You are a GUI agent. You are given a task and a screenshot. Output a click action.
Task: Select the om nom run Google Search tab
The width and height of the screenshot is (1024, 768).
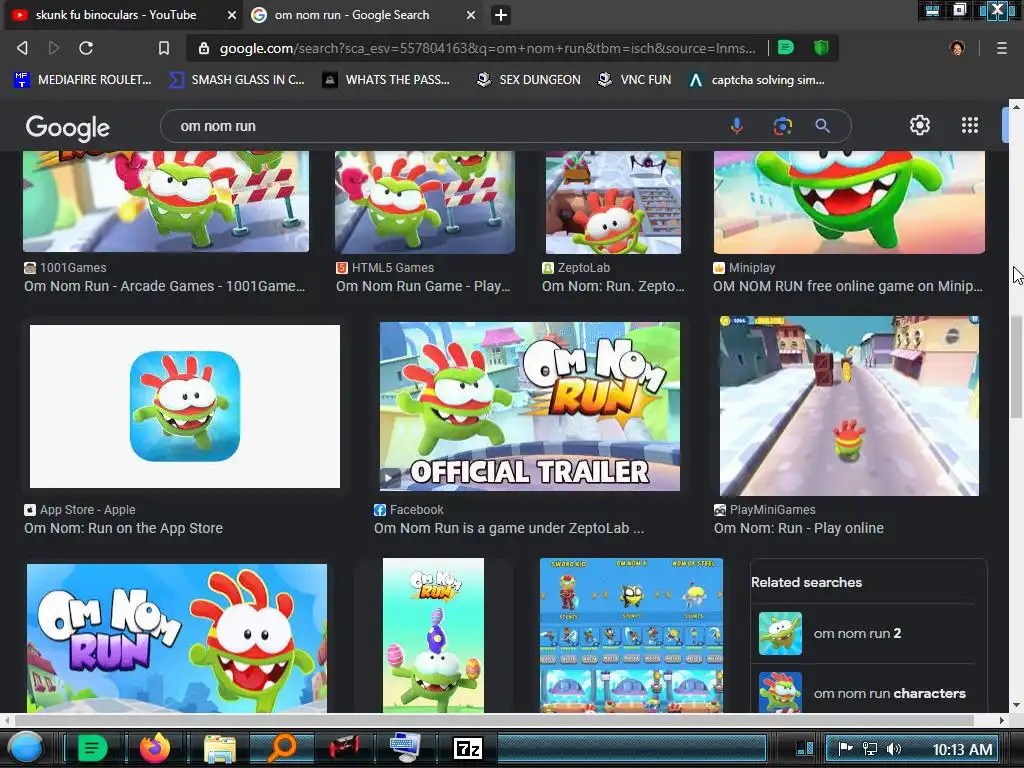click(x=351, y=15)
